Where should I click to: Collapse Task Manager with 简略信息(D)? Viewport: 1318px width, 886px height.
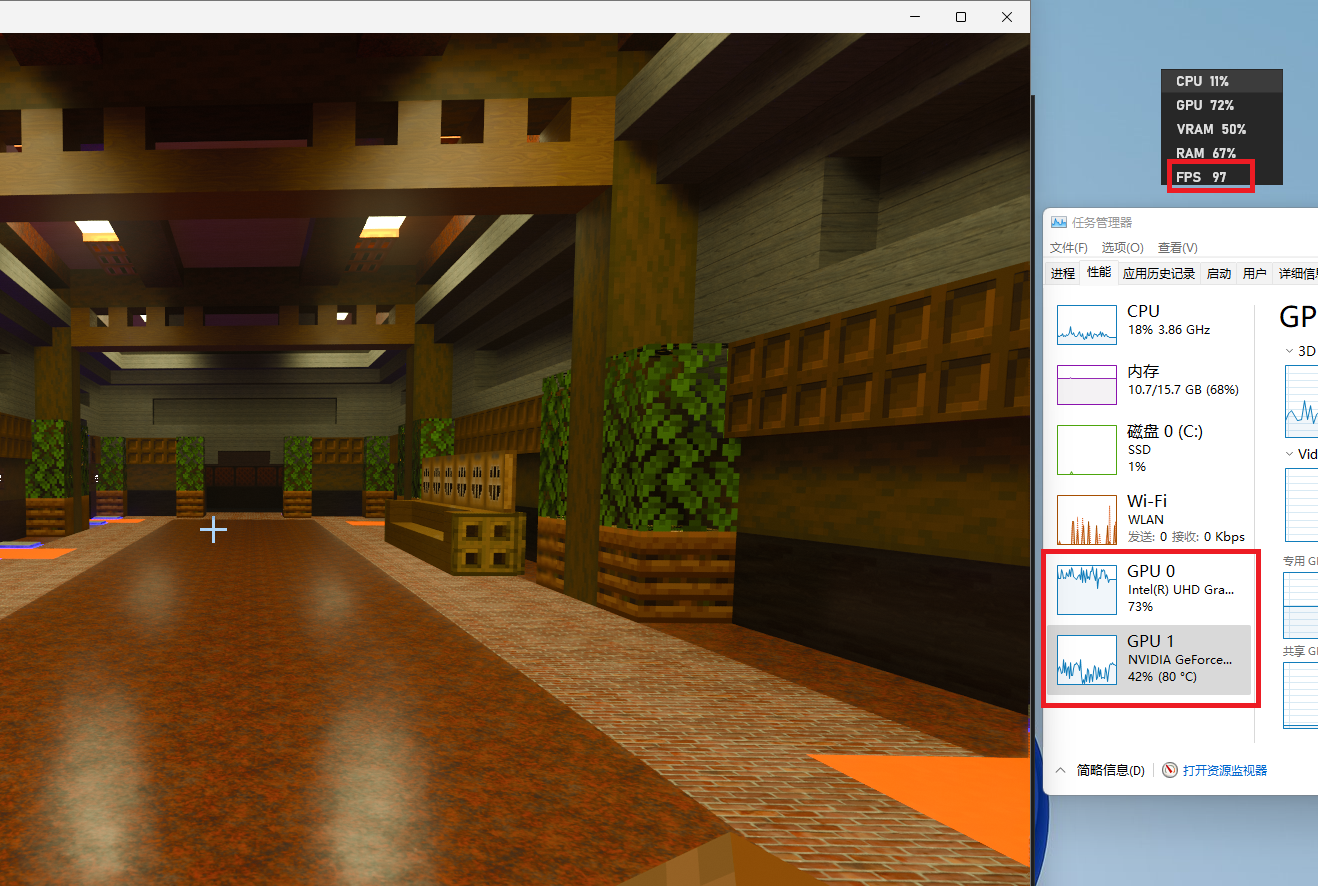click(1101, 771)
